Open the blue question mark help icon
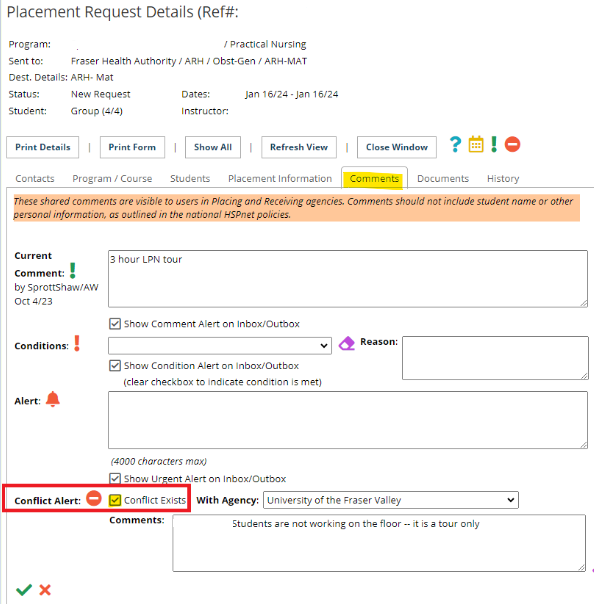The image size is (594, 604). [455, 145]
